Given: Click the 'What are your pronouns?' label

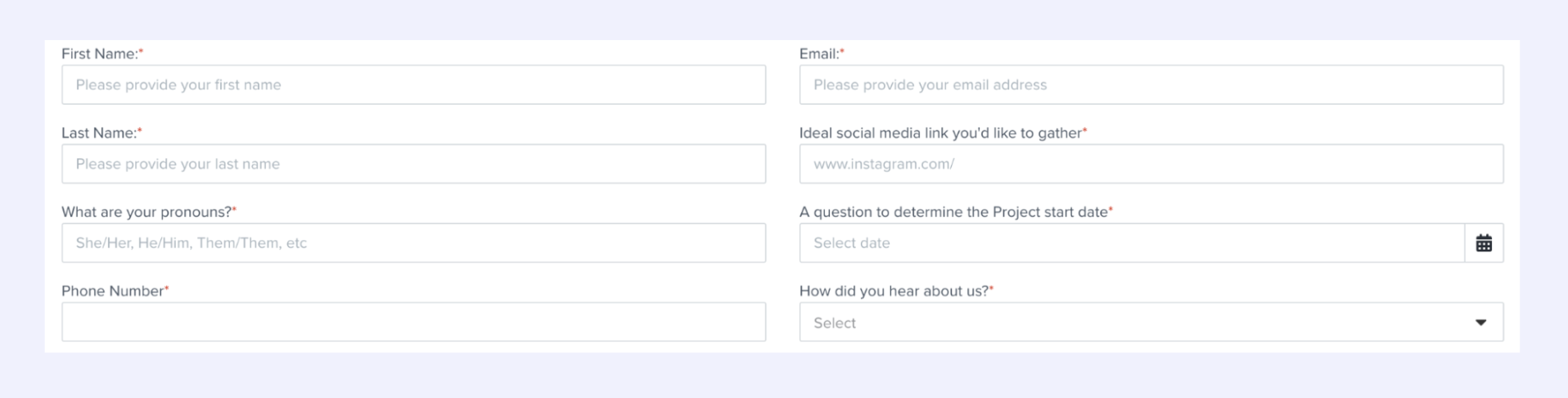Looking at the screenshot, I should tap(146, 212).
